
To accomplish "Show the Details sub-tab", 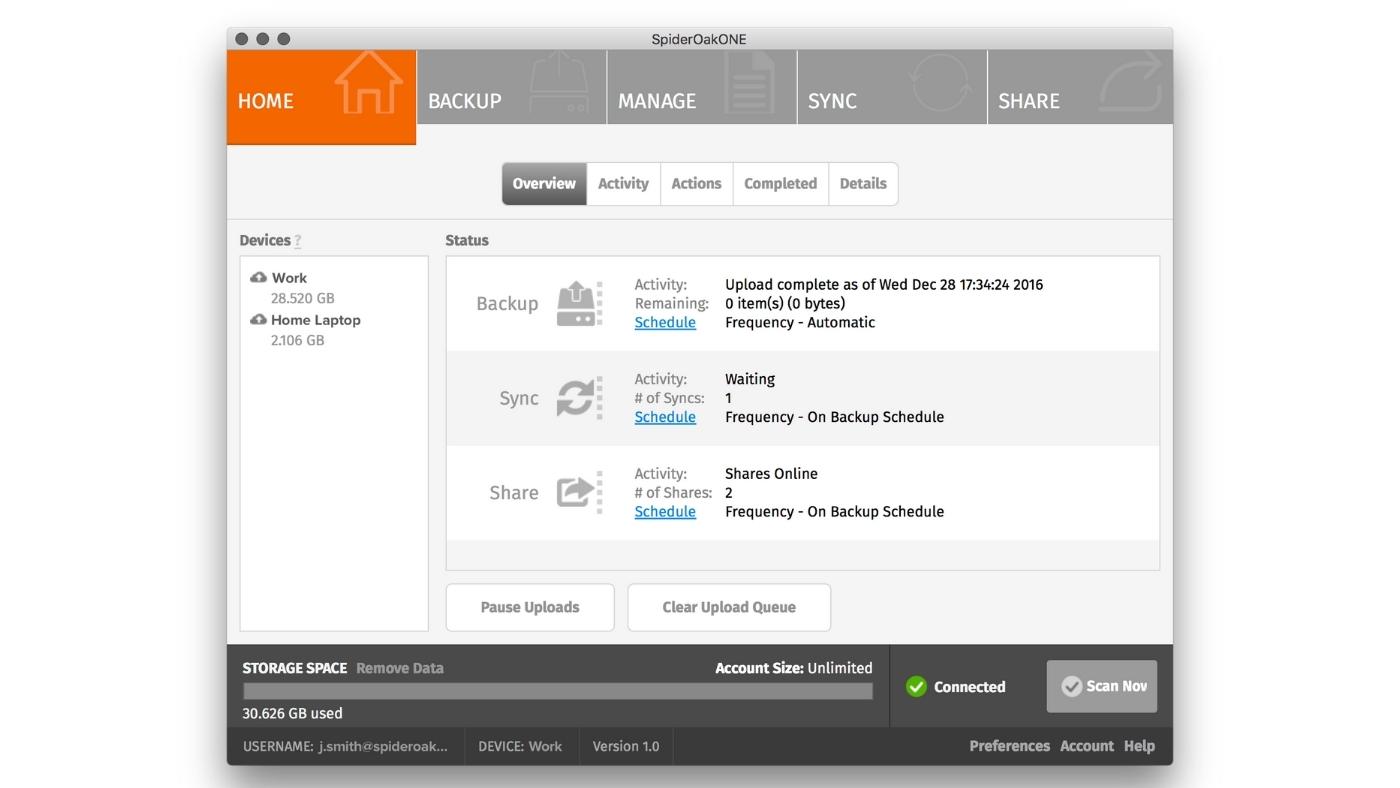I will tap(863, 184).
